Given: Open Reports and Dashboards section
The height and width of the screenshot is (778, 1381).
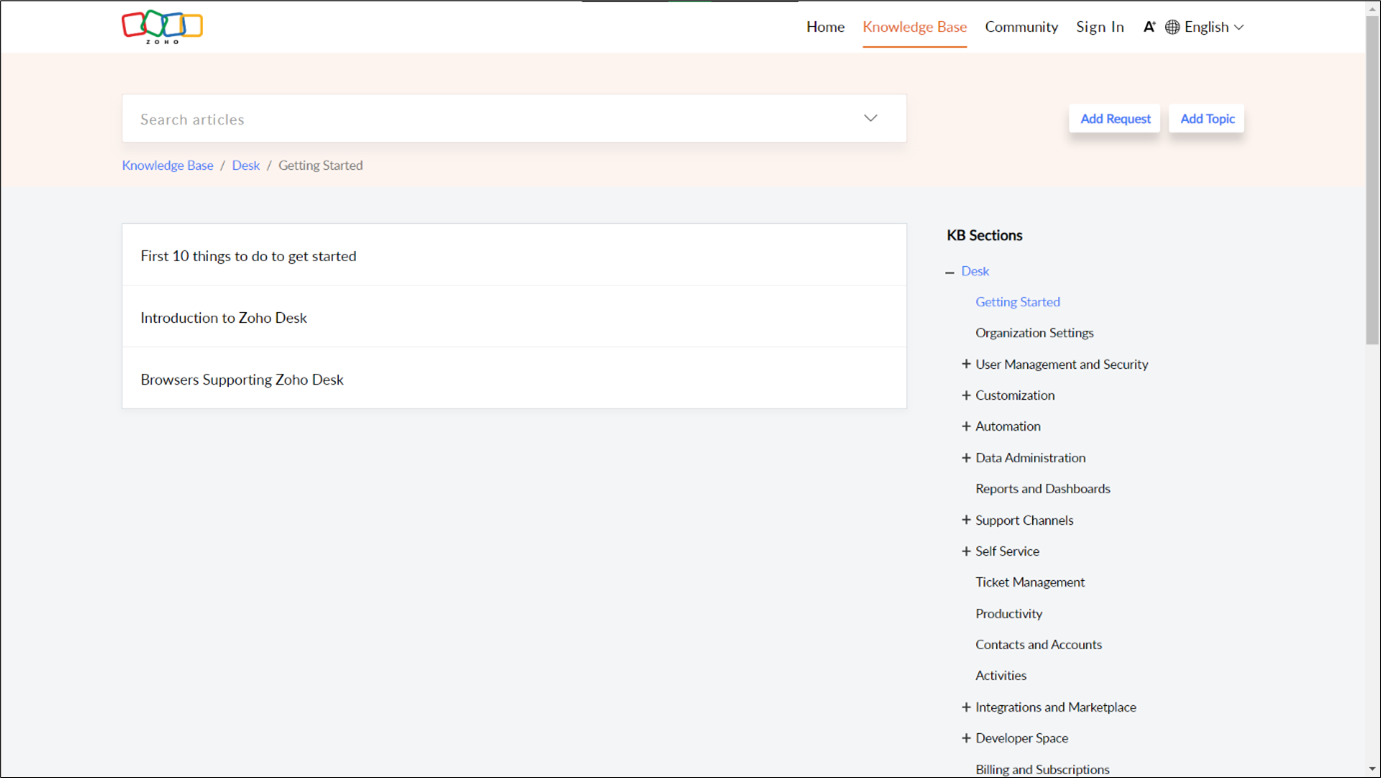Looking at the screenshot, I should tap(1043, 488).
